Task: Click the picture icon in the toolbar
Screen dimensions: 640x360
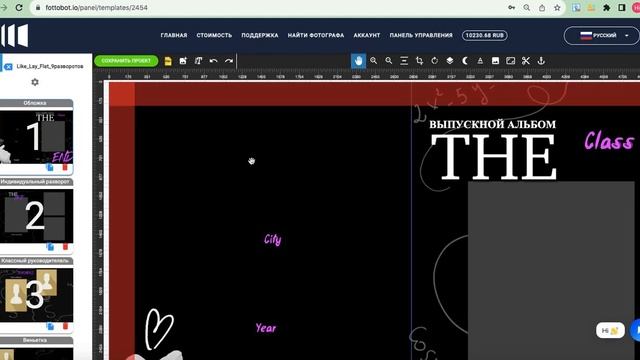Action: pyautogui.click(x=495, y=61)
